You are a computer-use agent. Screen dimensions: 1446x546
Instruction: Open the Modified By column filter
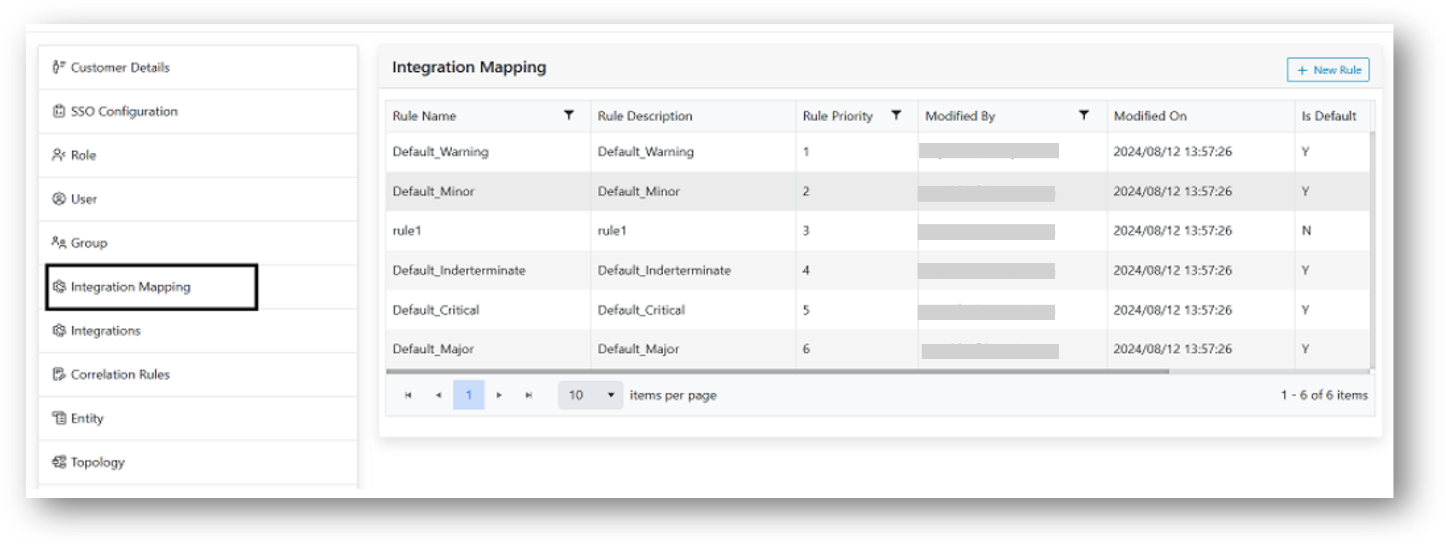pyautogui.click(x=1083, y=116)
